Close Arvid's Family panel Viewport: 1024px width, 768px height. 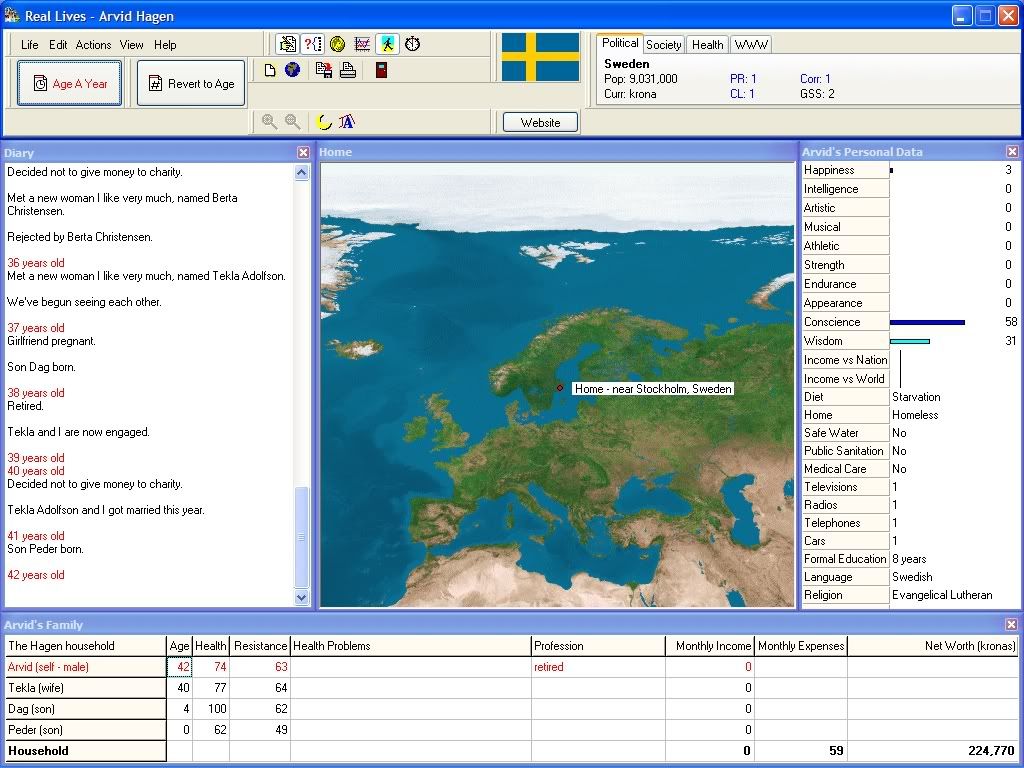[x=1012, y=624]
